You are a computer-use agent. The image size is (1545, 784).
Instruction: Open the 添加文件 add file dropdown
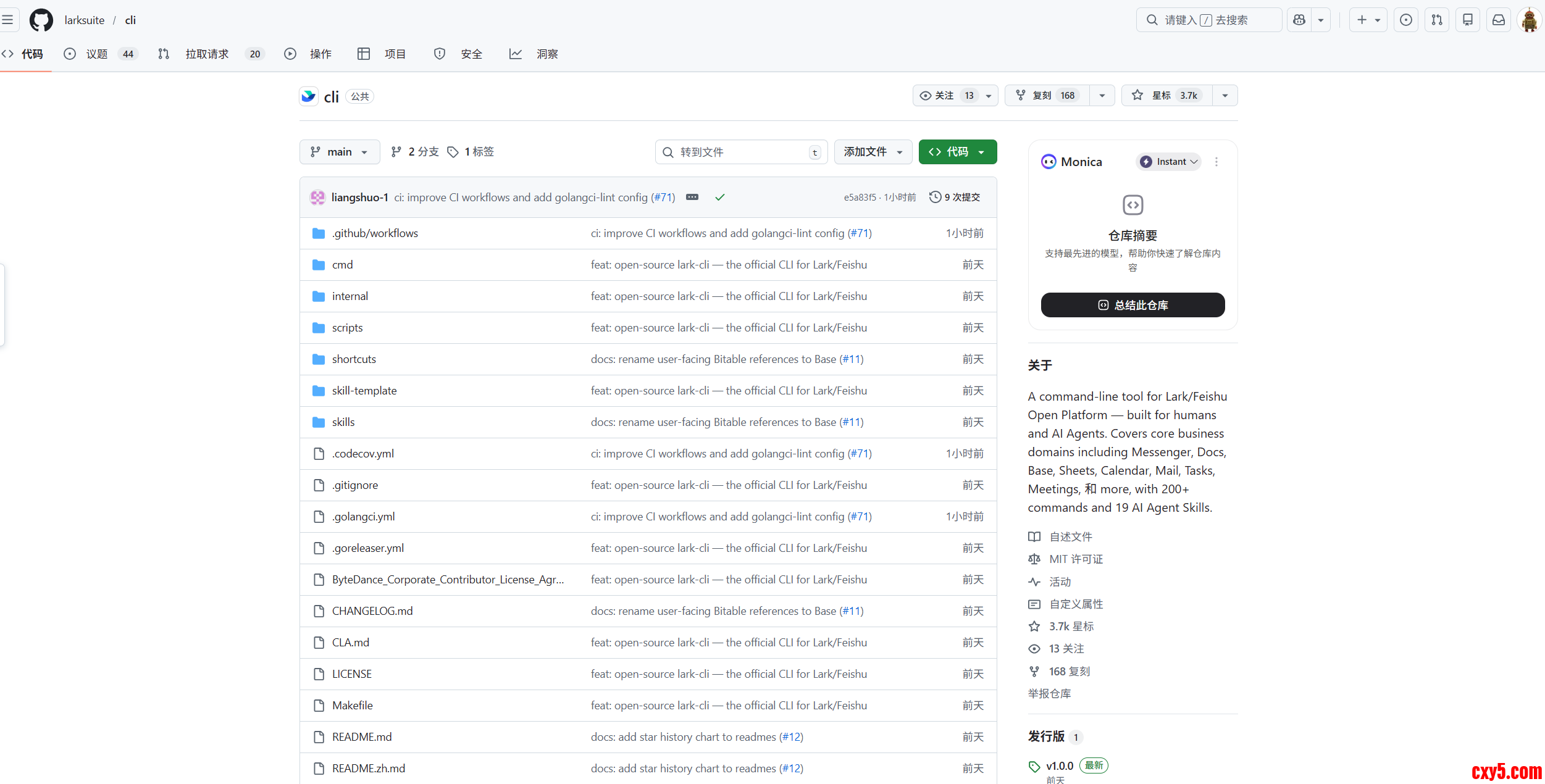point(873,152)
